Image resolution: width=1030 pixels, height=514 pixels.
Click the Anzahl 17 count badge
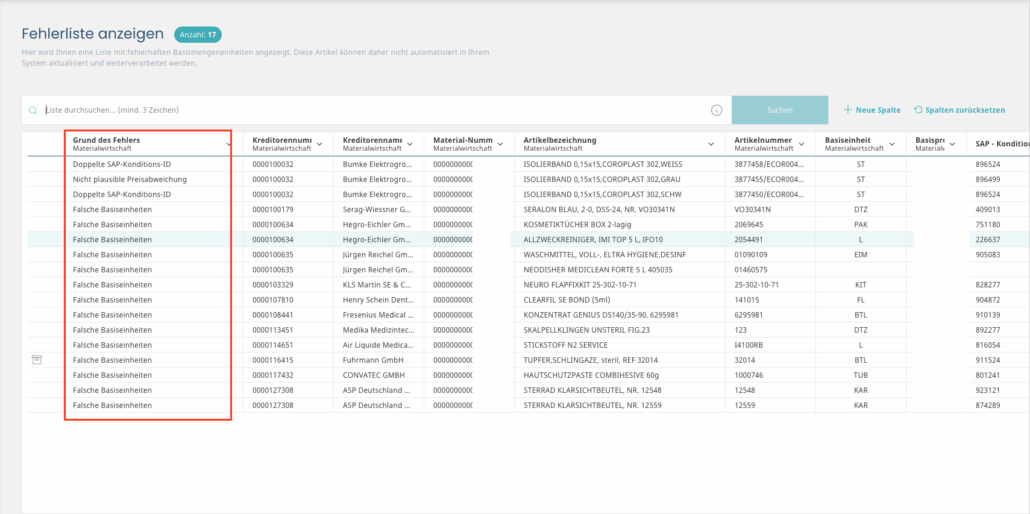(197, 35)
